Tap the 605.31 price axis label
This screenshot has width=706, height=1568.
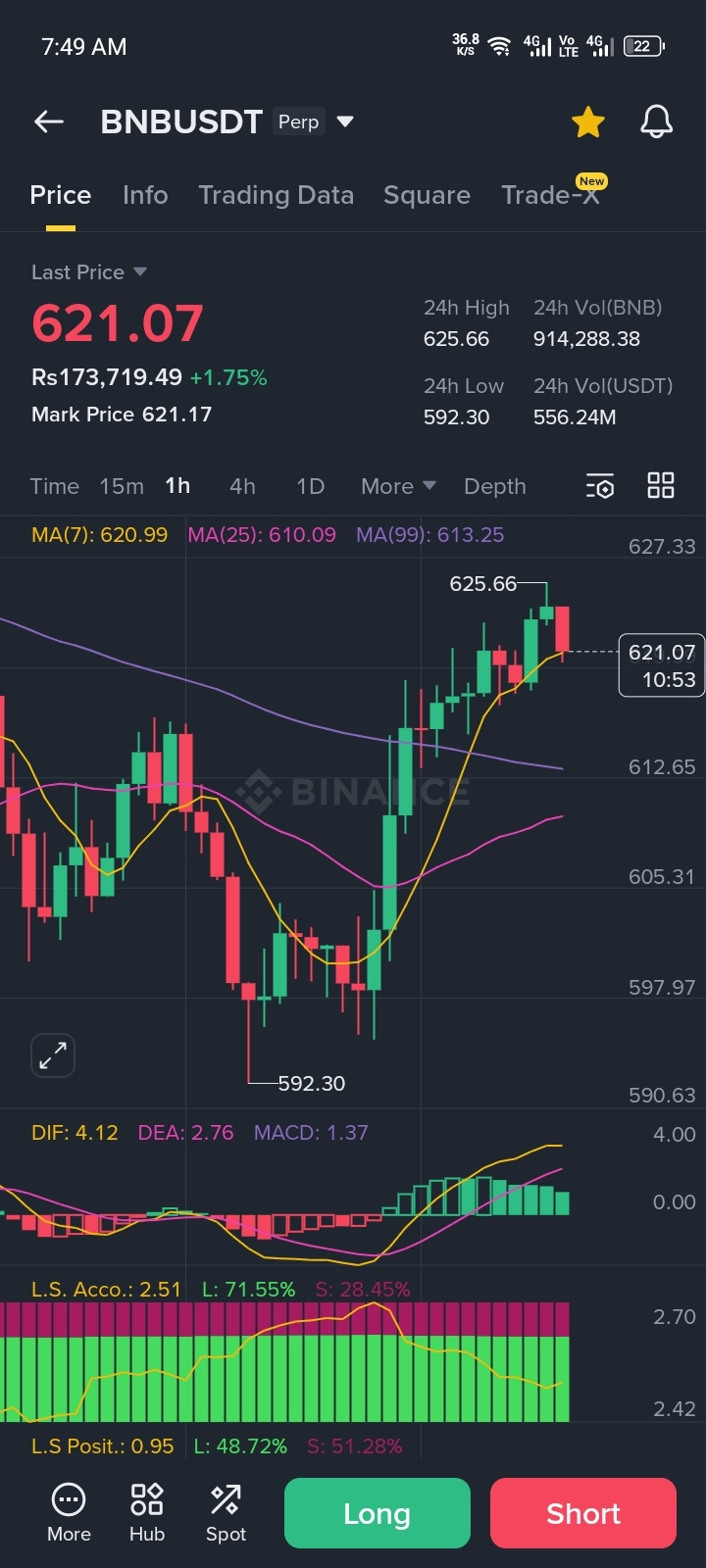click(x=662, y=877)
